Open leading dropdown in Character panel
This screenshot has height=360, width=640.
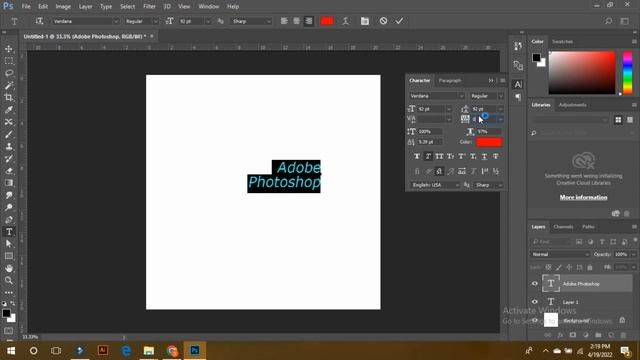click(500, 109)
